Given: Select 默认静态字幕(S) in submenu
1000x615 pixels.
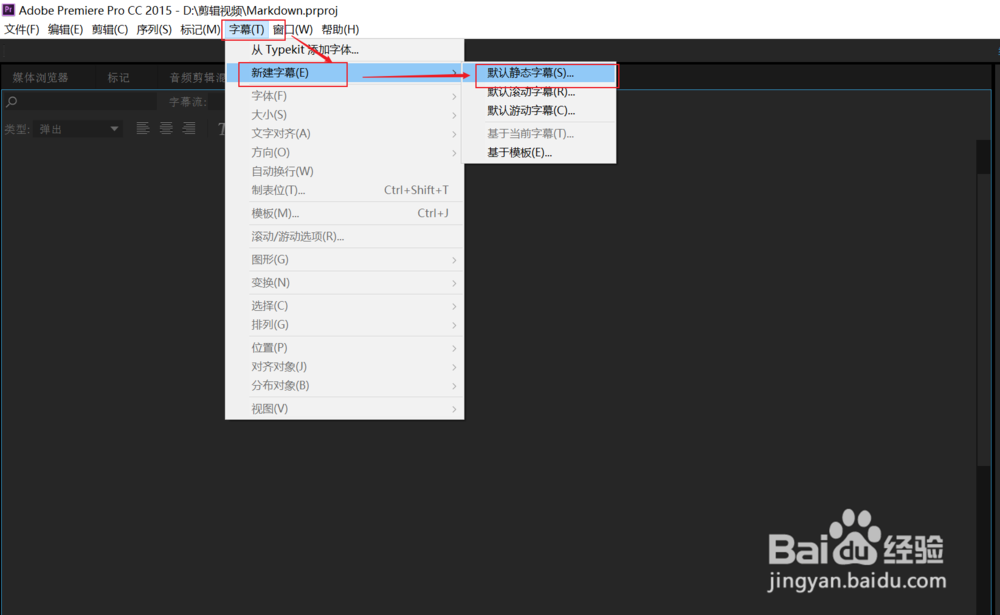Looking at the screenshot, I should (x=540, y=73).
